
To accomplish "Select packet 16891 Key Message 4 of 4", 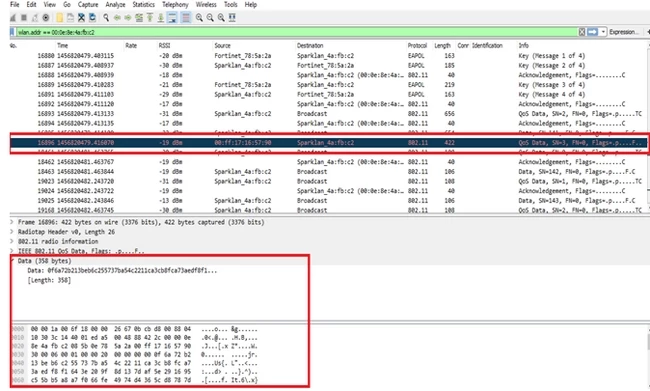I will tap(327, 95).
